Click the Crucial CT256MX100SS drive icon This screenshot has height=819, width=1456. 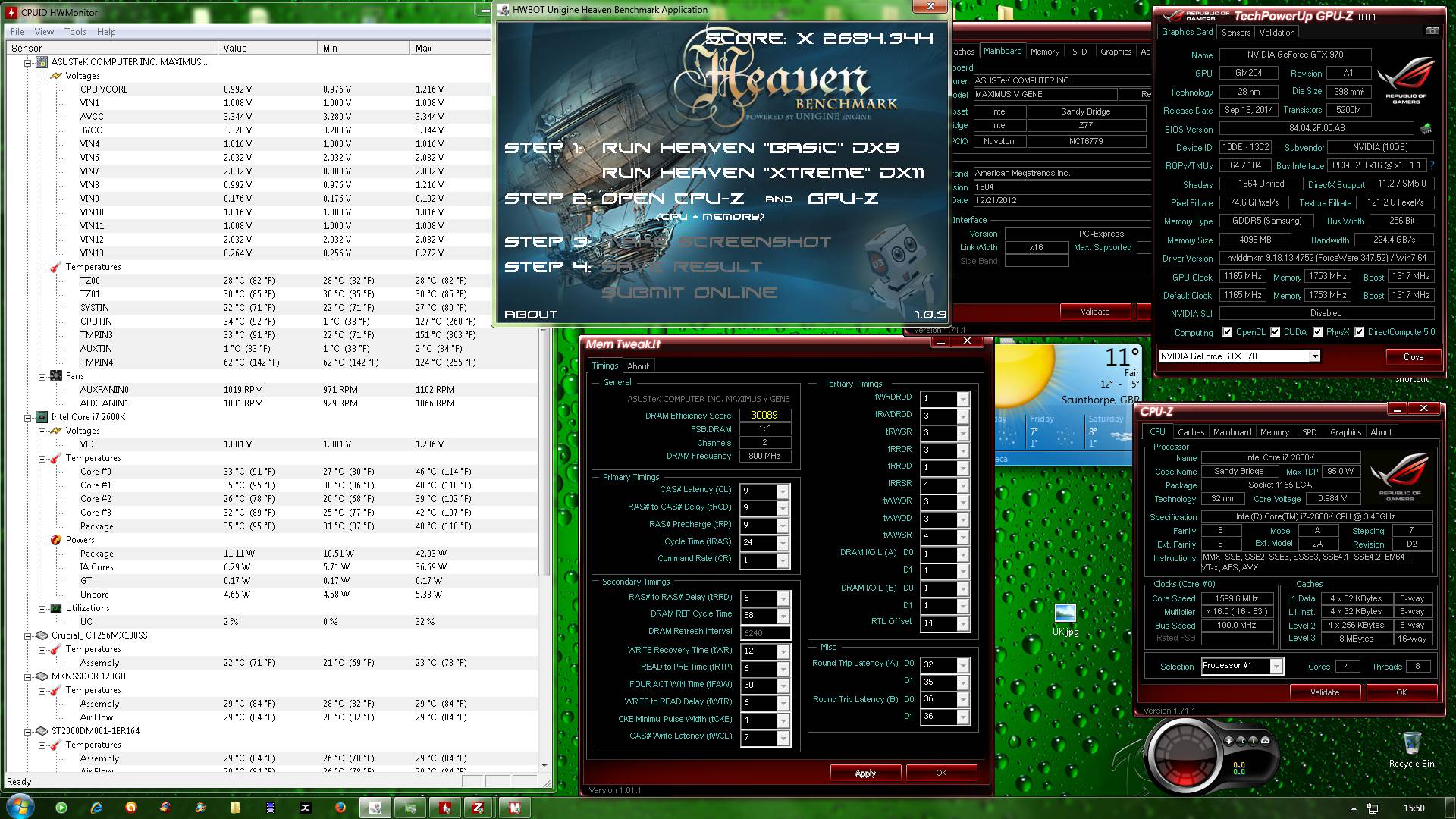42,635
